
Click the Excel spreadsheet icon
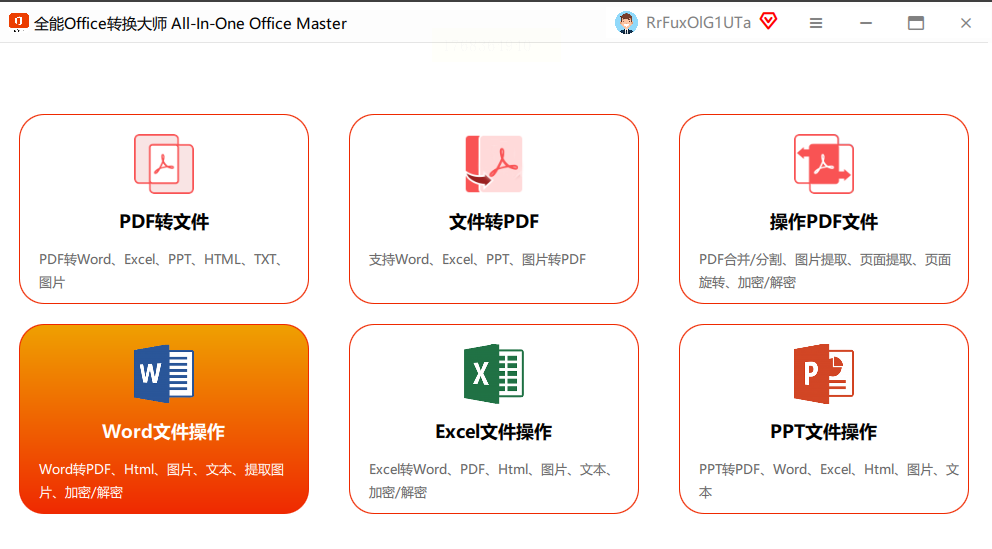pos(494,374)
